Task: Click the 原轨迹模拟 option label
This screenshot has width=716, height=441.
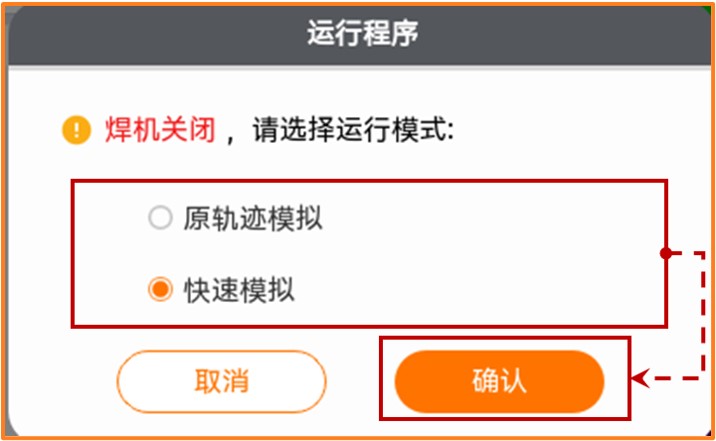Action: (x=253, y=218)
